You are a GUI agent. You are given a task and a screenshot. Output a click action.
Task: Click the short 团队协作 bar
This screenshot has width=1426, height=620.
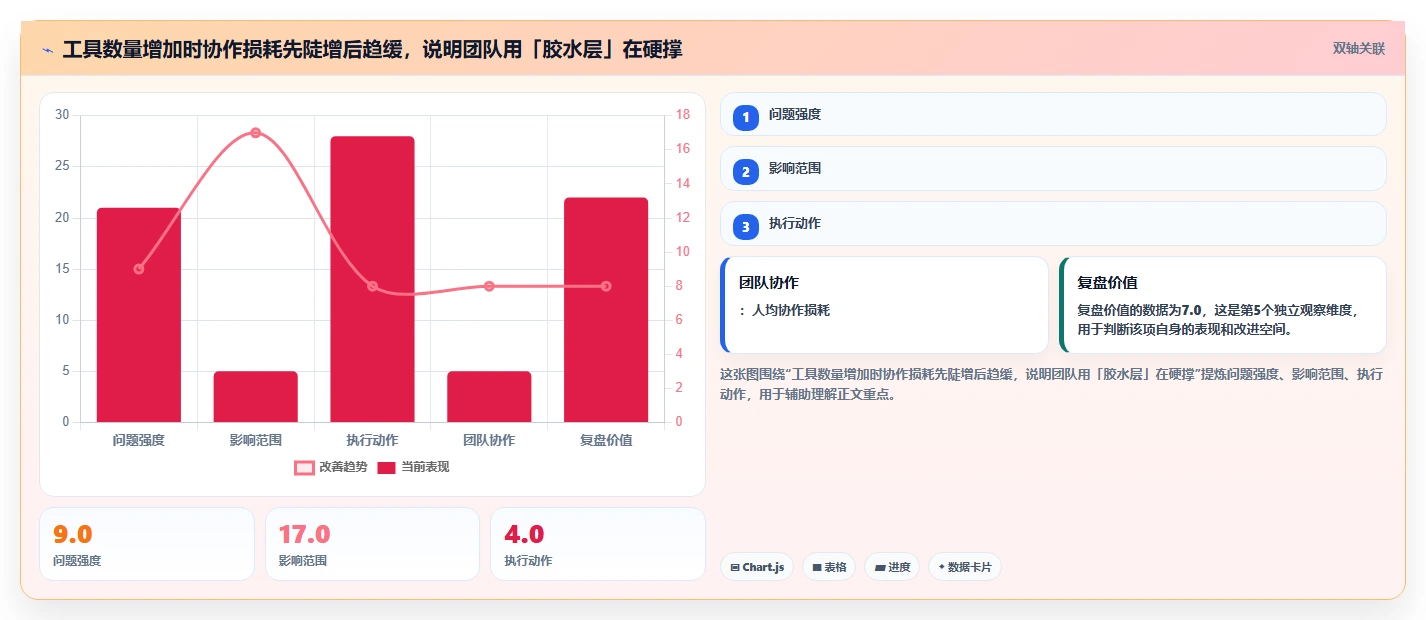point(489,397)
